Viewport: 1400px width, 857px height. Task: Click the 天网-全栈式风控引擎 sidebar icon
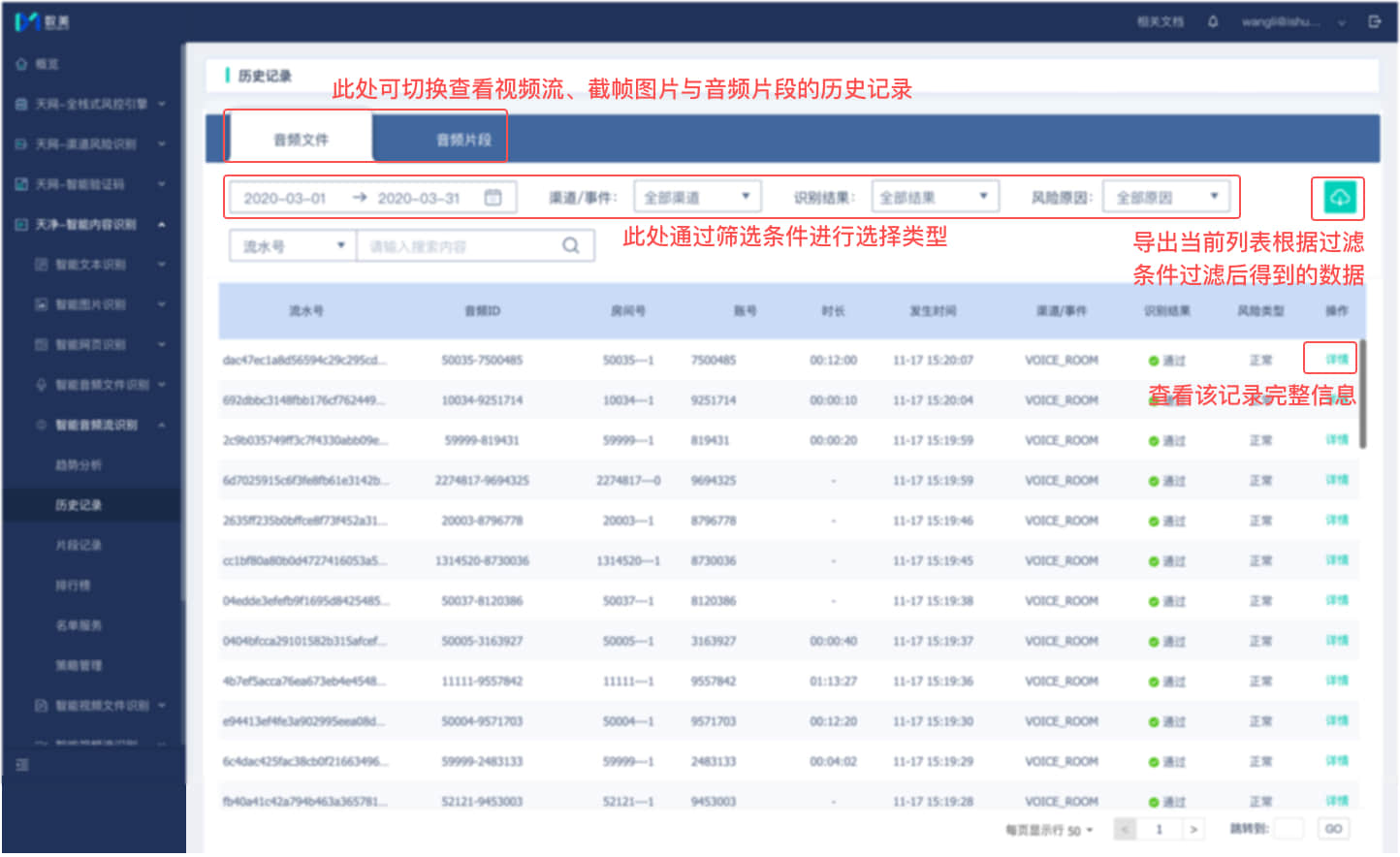[21, 104]
